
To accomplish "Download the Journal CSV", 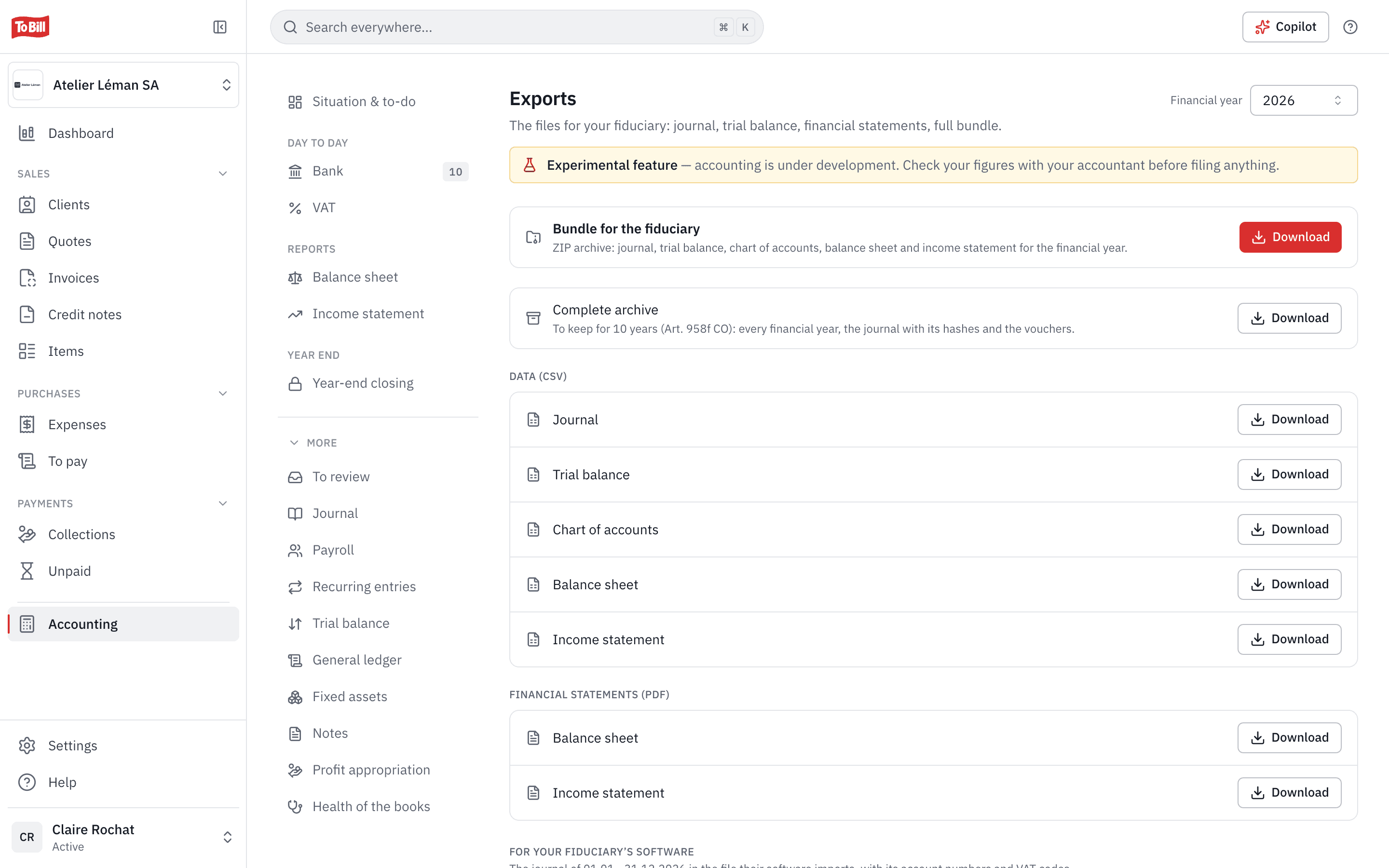I will tap(1289, 420).
